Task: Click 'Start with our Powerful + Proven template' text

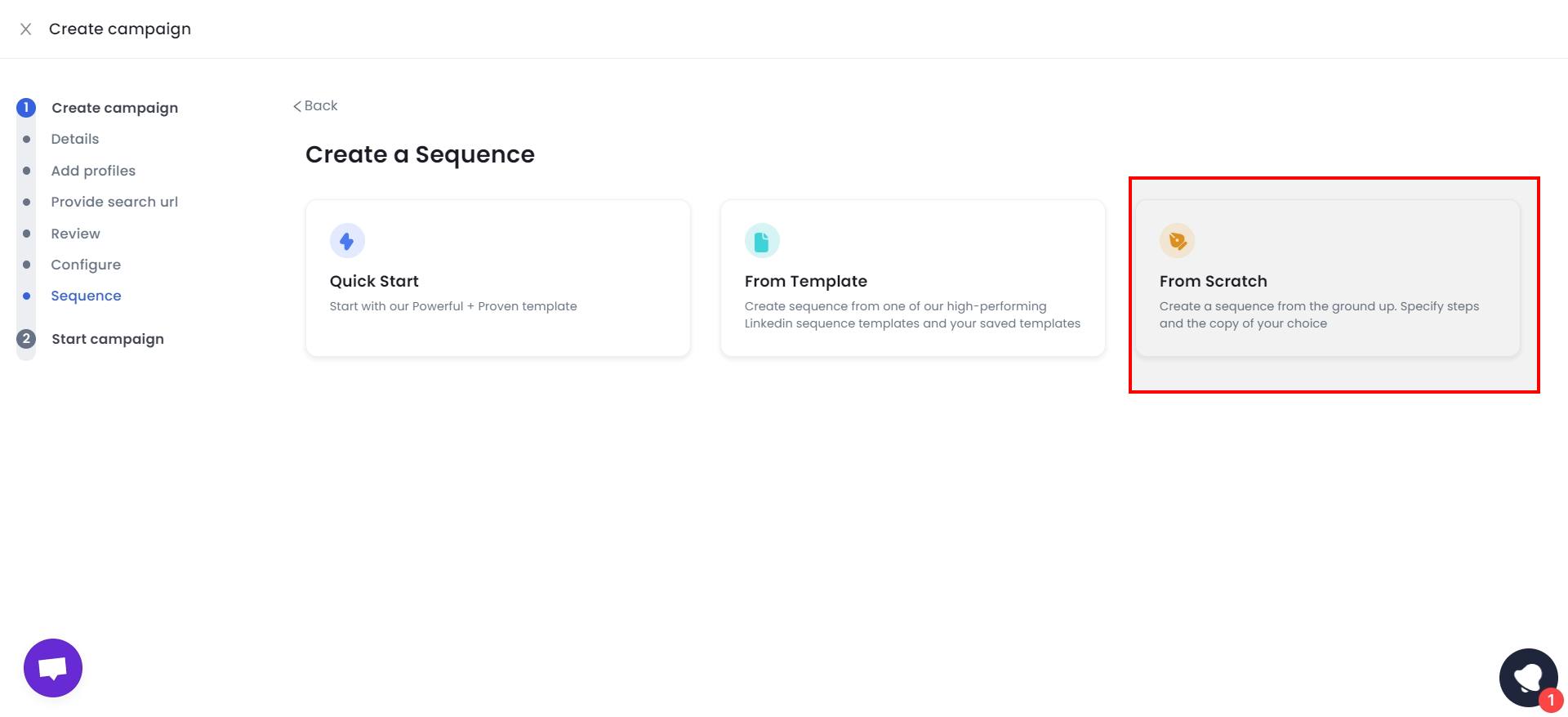Action: [453, 306]
